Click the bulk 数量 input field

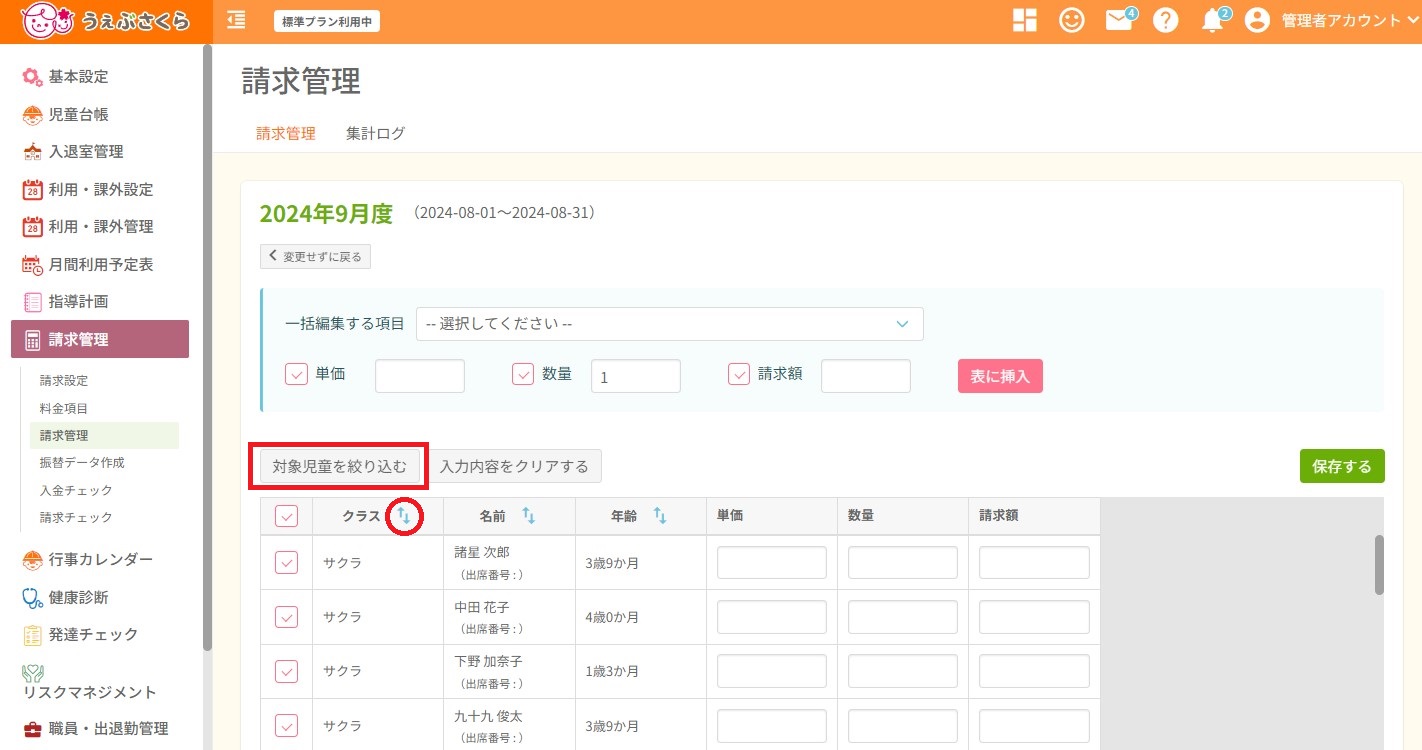636,376
